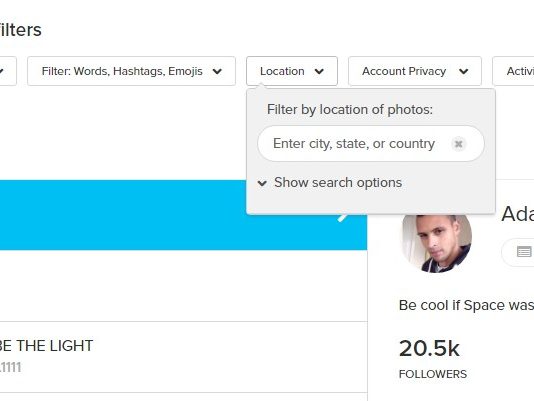
Task: Click the chevron of the cut-off leftmost filter
Action: tap(1, 72)
